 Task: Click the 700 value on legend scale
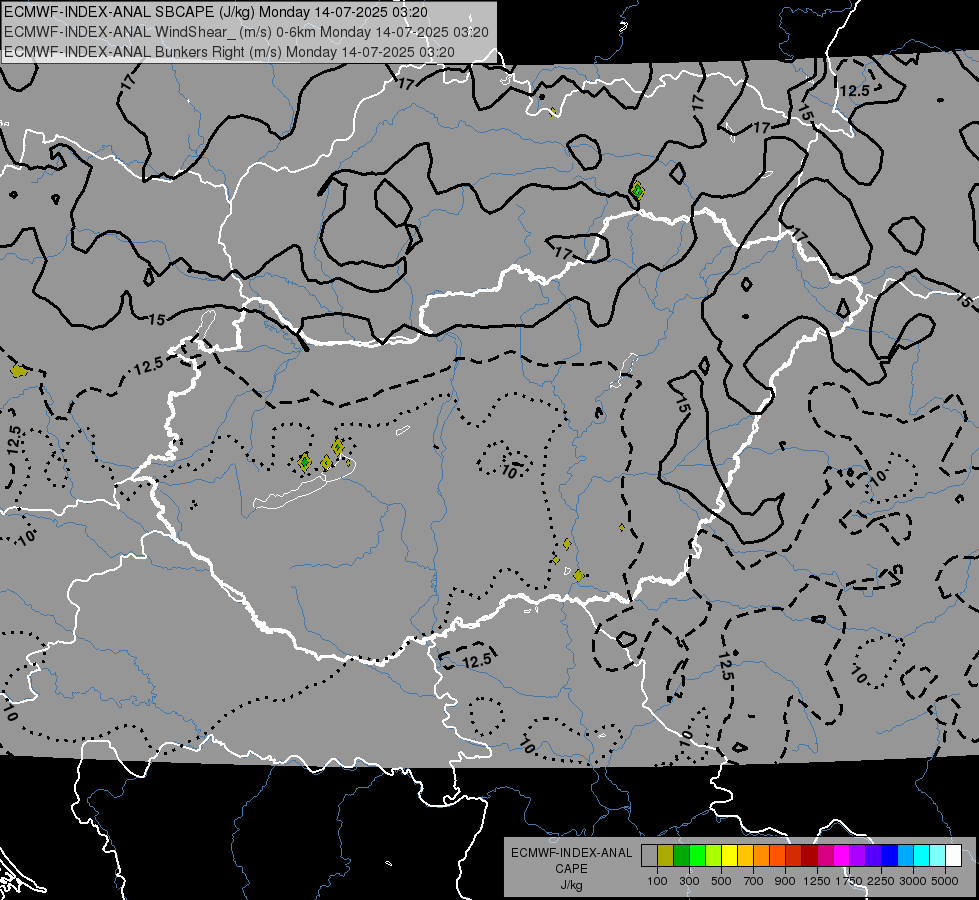coord(754,881)
